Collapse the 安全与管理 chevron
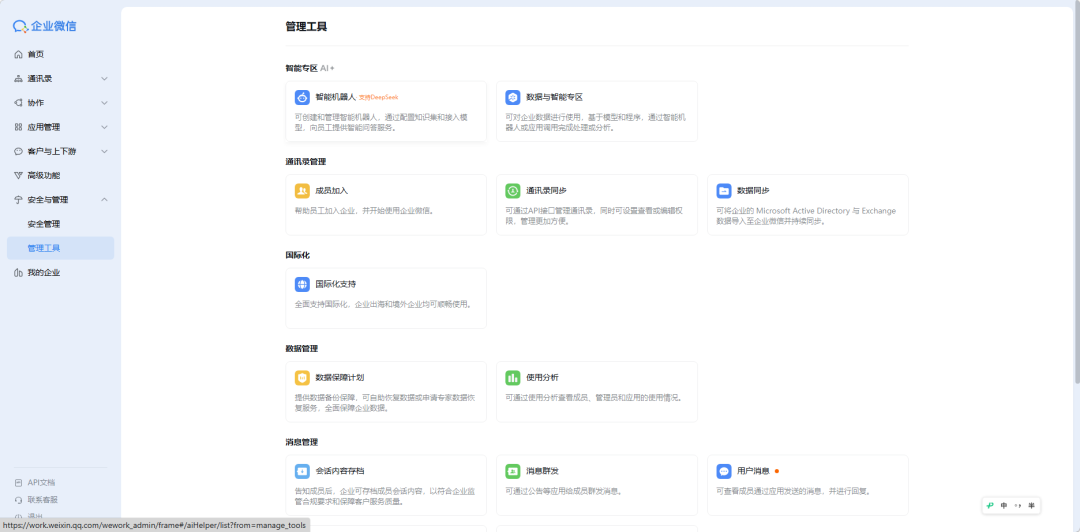Image resolution: width=1080 pixels, height=532 pixels. click(x=105, y=200)
